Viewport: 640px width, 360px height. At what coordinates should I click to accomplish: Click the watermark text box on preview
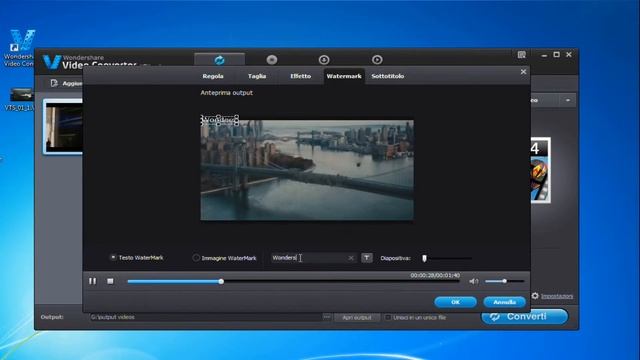click(x=220, y=120)
